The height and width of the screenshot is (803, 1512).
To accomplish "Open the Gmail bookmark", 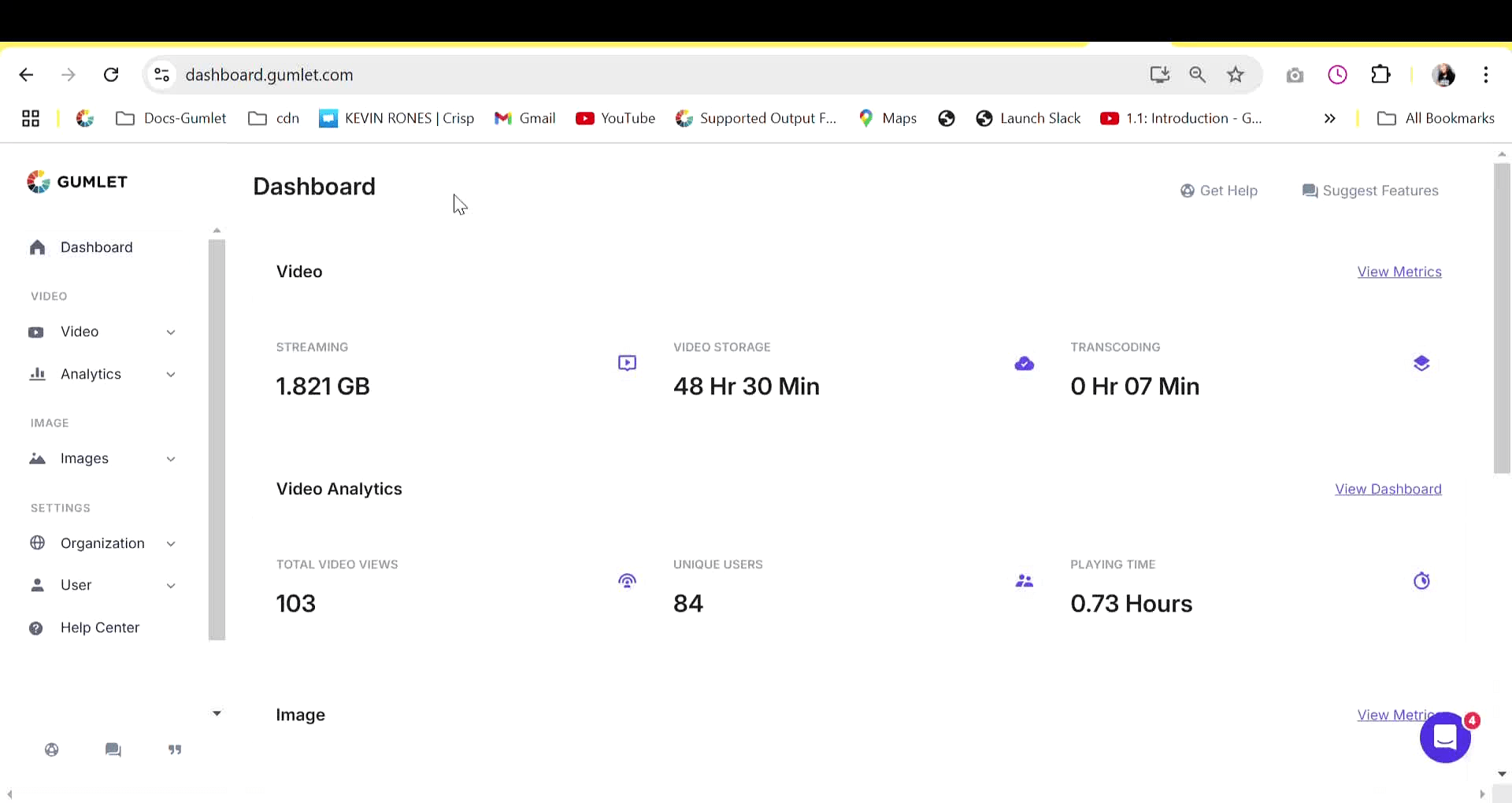I will click(524, 118).
